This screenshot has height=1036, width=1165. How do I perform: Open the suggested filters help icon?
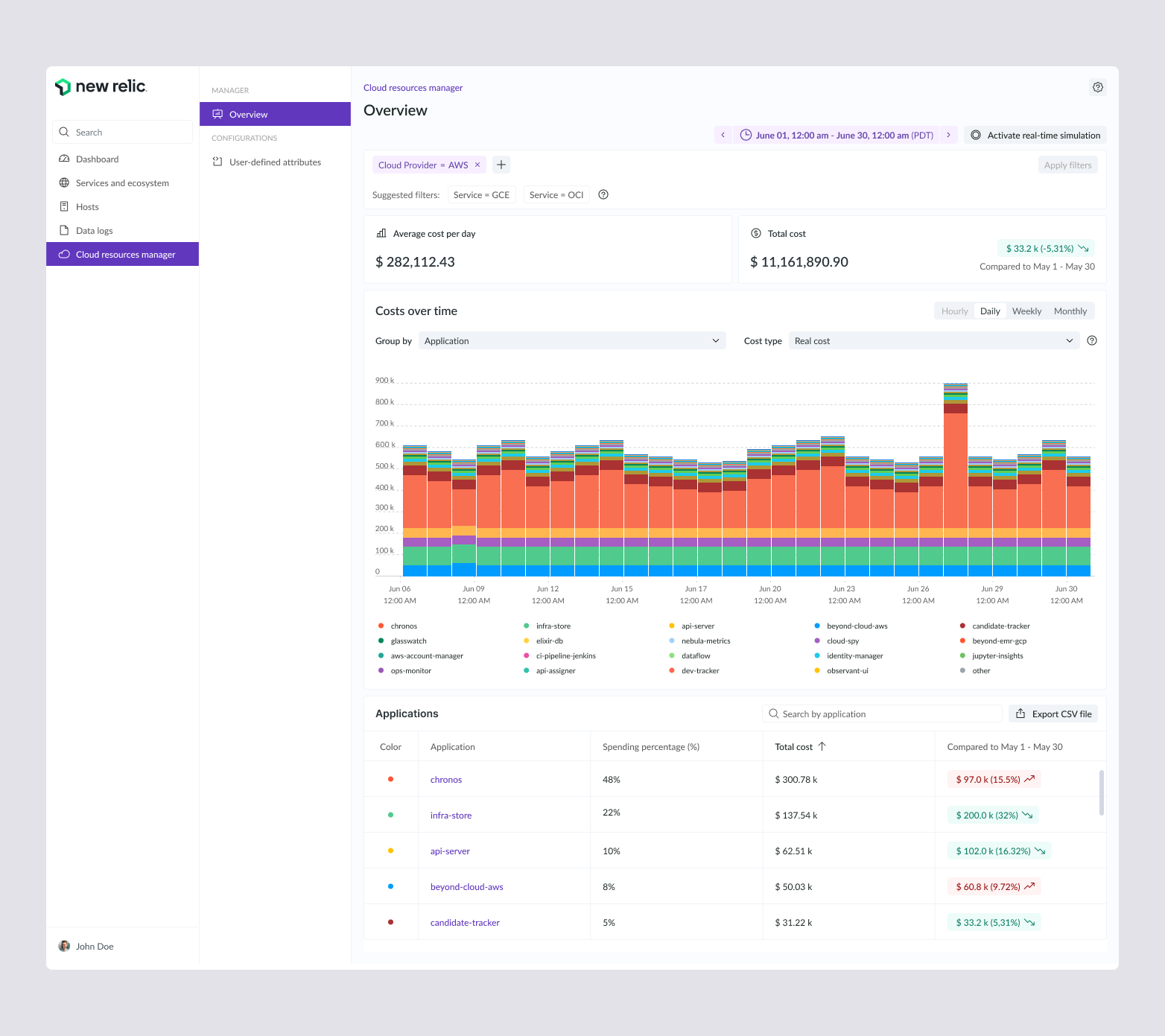pyautogui.click(x=603, y=194)
